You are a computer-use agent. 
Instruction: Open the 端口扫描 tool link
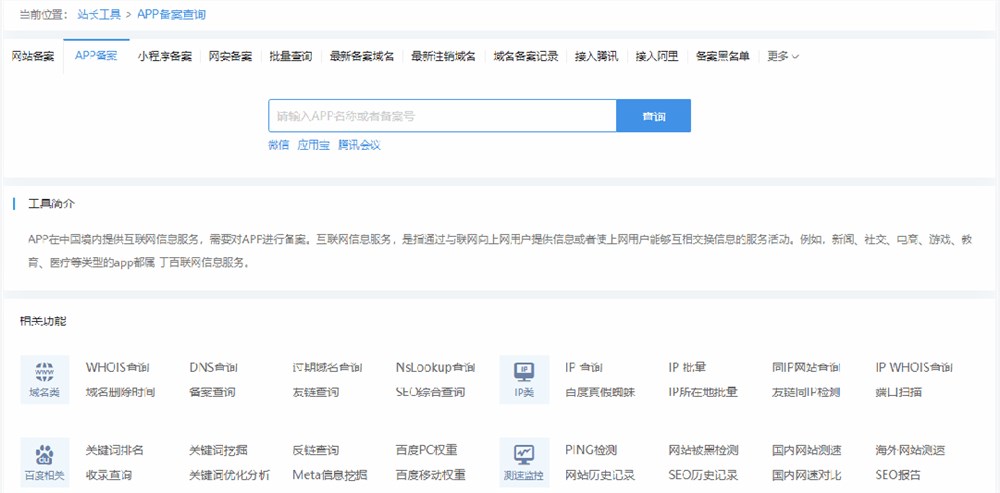pos(898,392)
